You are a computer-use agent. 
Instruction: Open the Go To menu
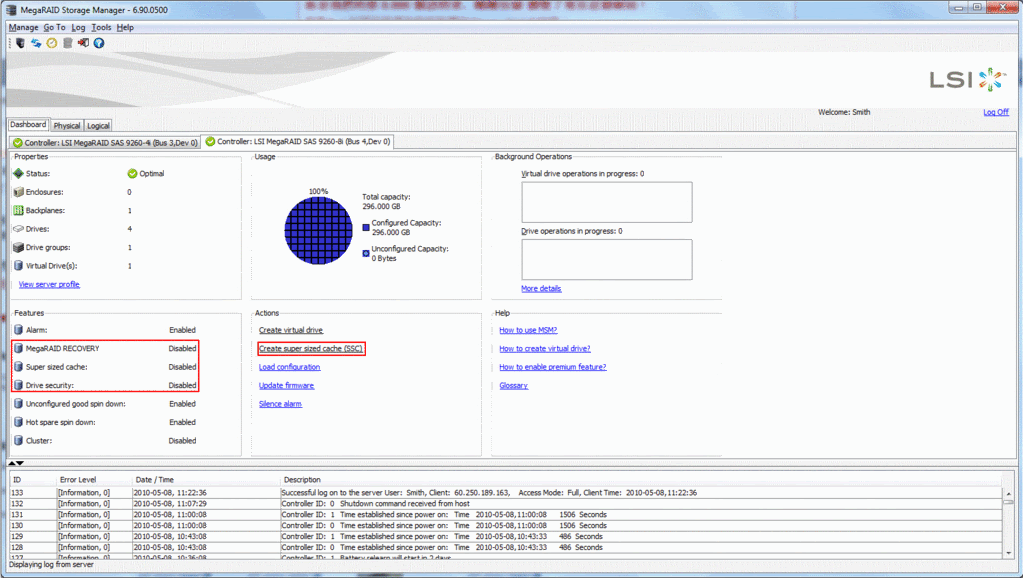tap(55, 27)
